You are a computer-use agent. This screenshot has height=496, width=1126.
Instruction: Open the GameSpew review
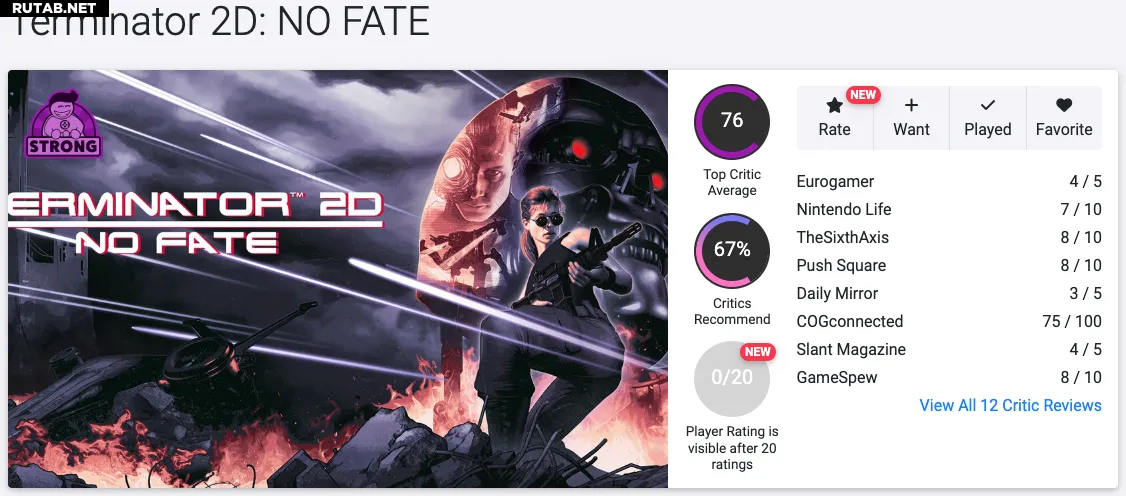(837, 377)
